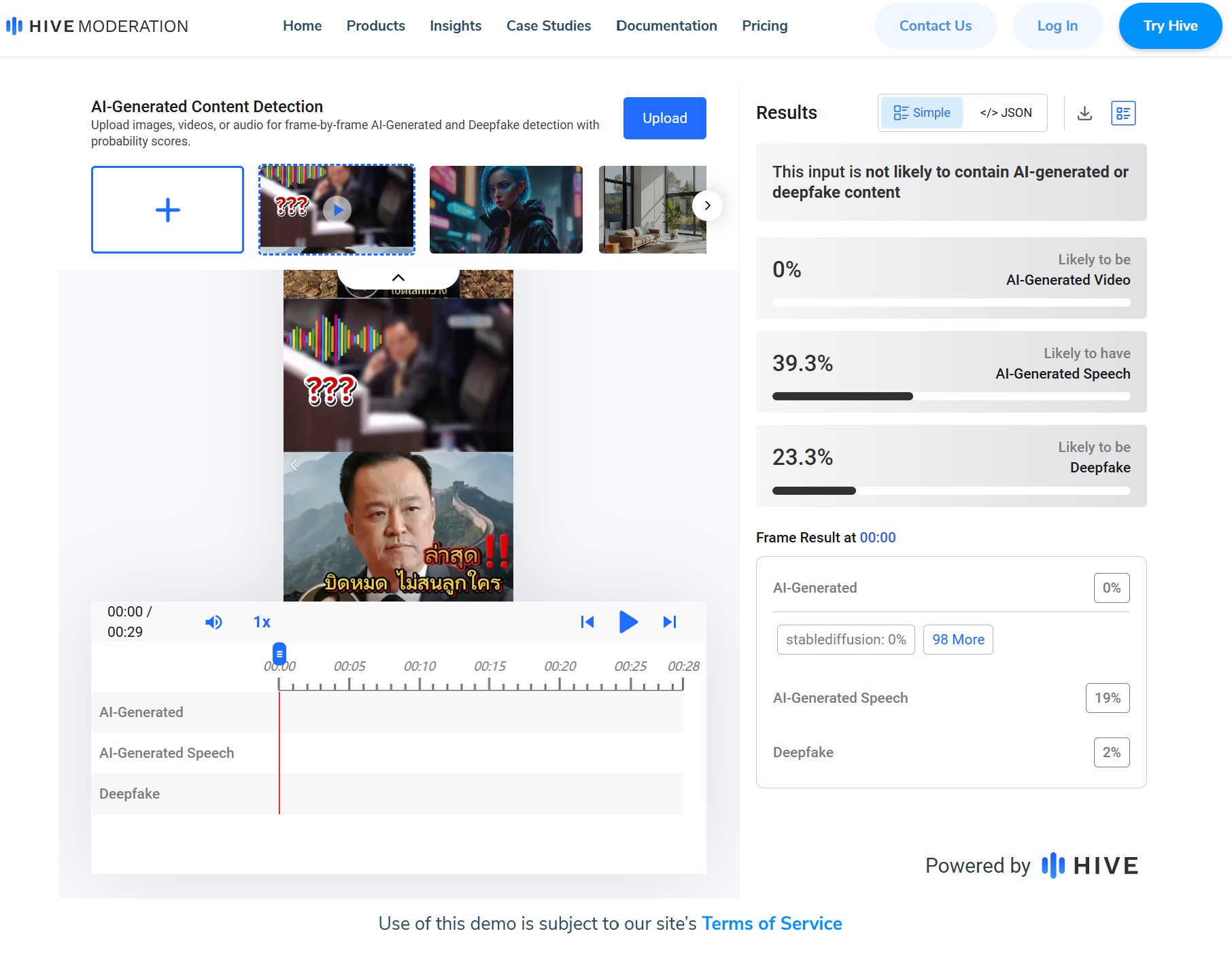Open the Home page
1232x957 pixels.
click(x=303, y=26)
